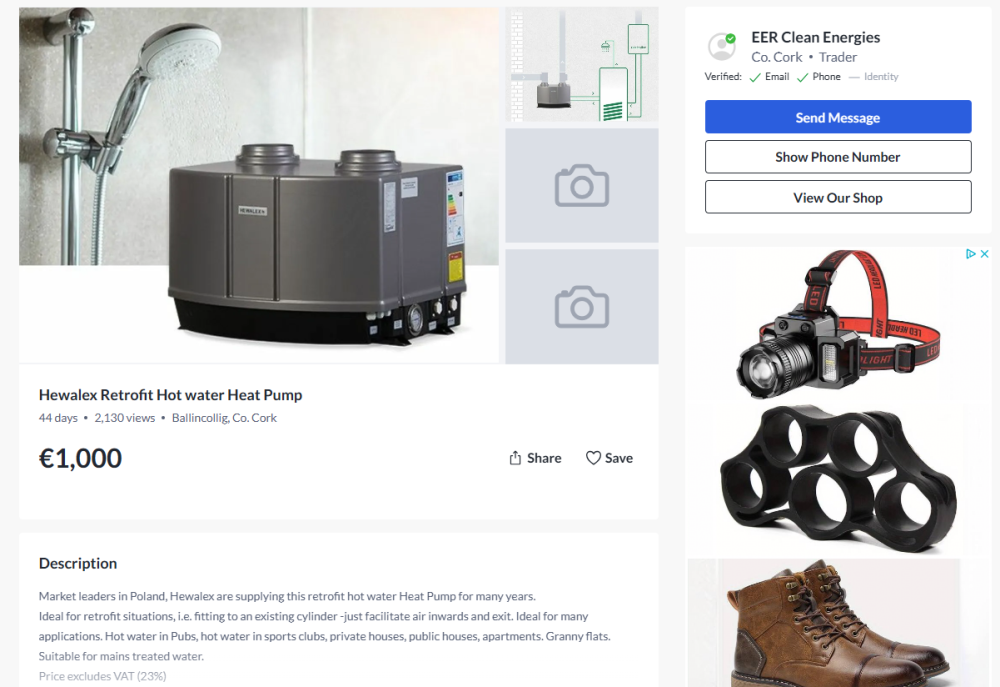
Task: Close the ad with the X
Action: (x=985, y=254)
